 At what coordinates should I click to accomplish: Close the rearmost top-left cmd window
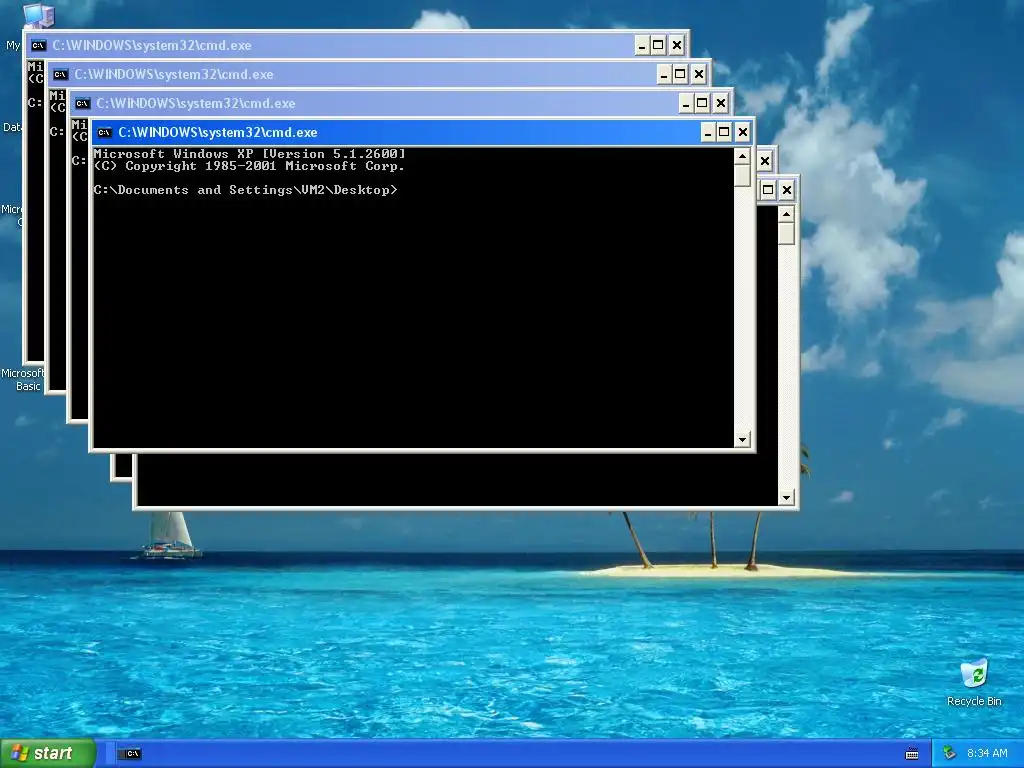pyautogui.click(x=677, y=46)
